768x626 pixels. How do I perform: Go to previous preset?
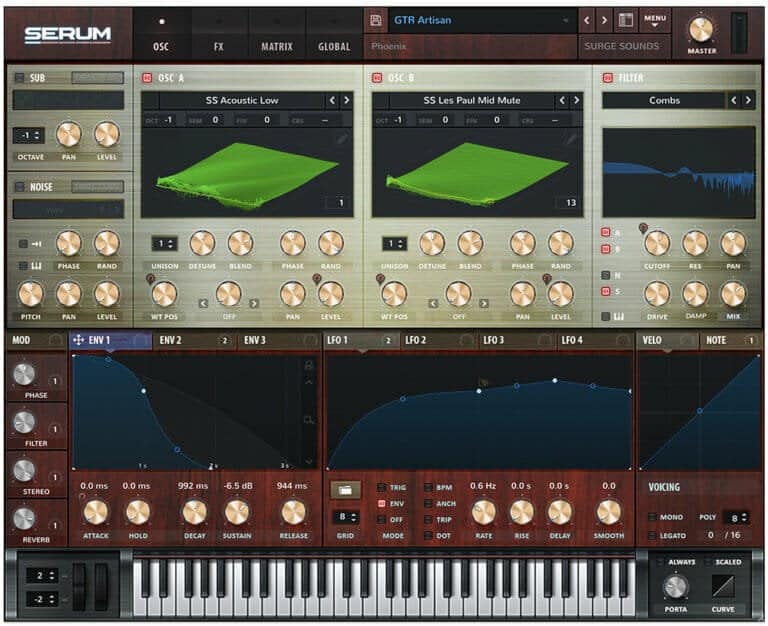click(x=587, y=20)
